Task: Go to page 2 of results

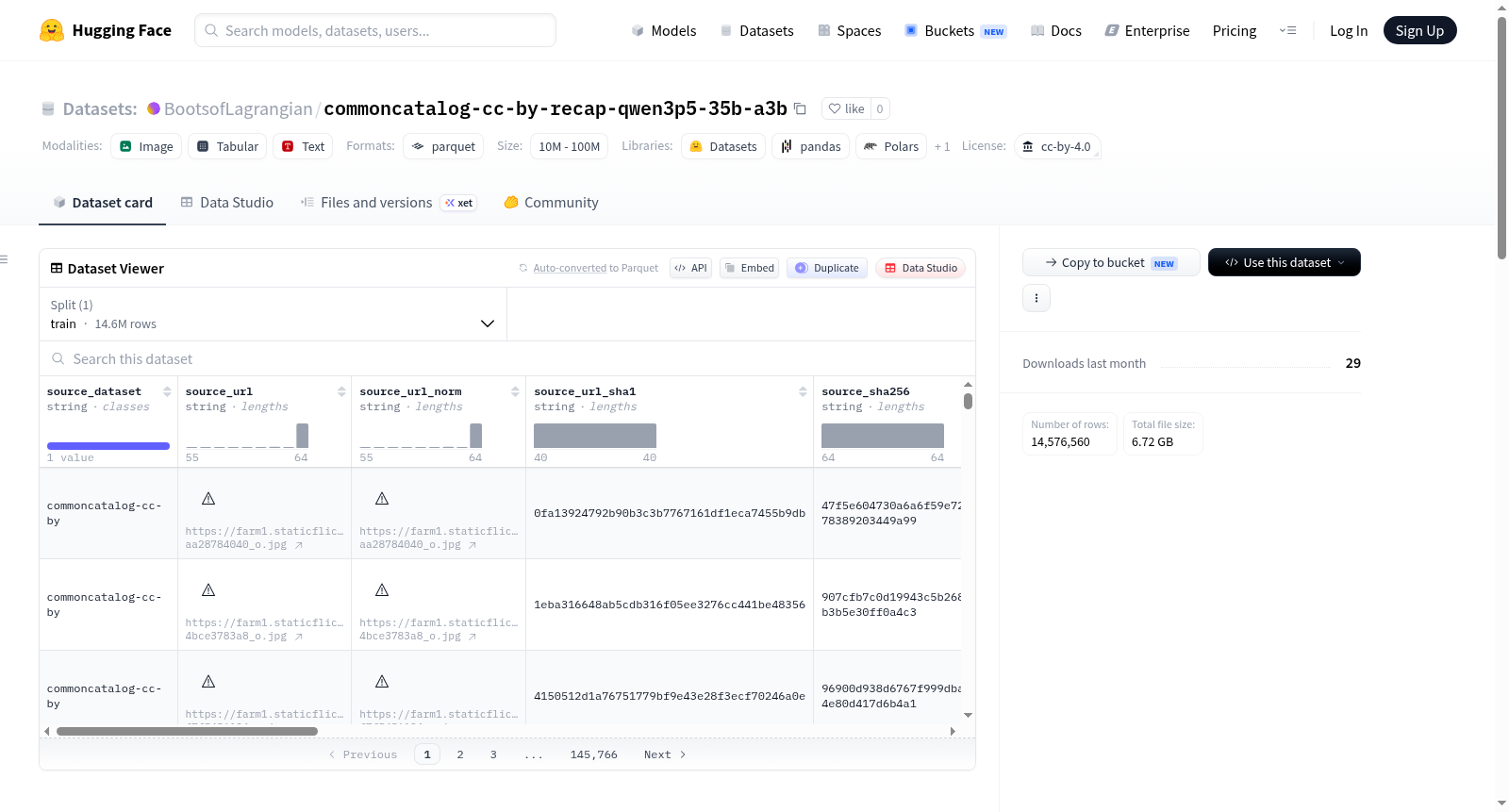Action: point(460,754)
